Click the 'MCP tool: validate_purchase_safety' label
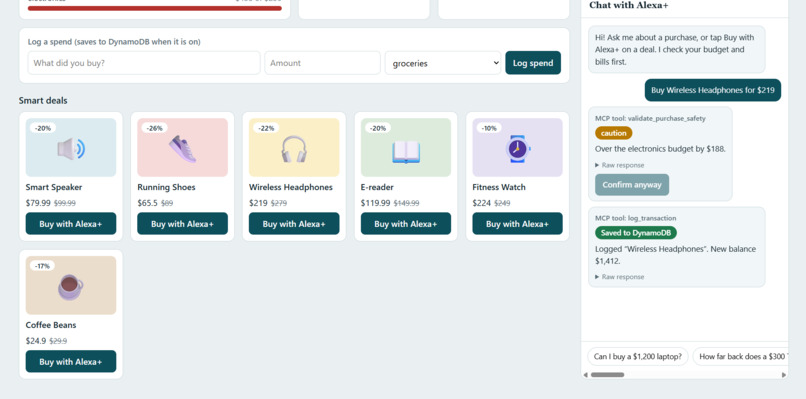This screenshot has width=806, height=399. click(650, 118)
